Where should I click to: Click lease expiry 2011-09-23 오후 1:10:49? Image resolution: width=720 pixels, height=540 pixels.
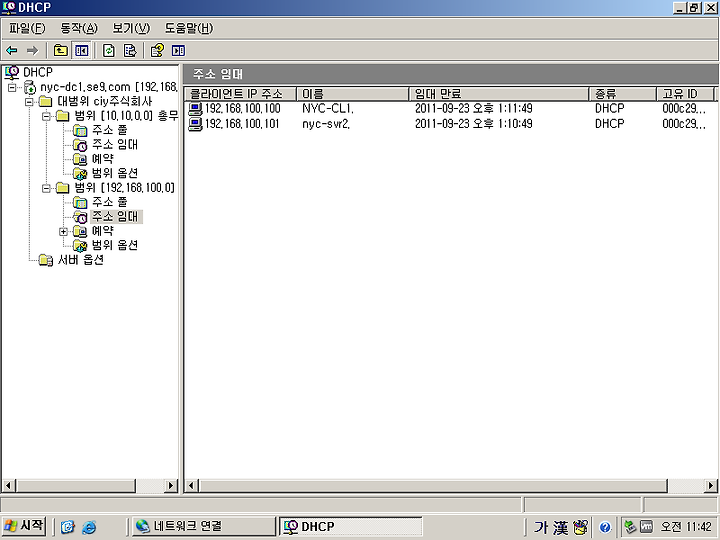[x=473, y=124]
